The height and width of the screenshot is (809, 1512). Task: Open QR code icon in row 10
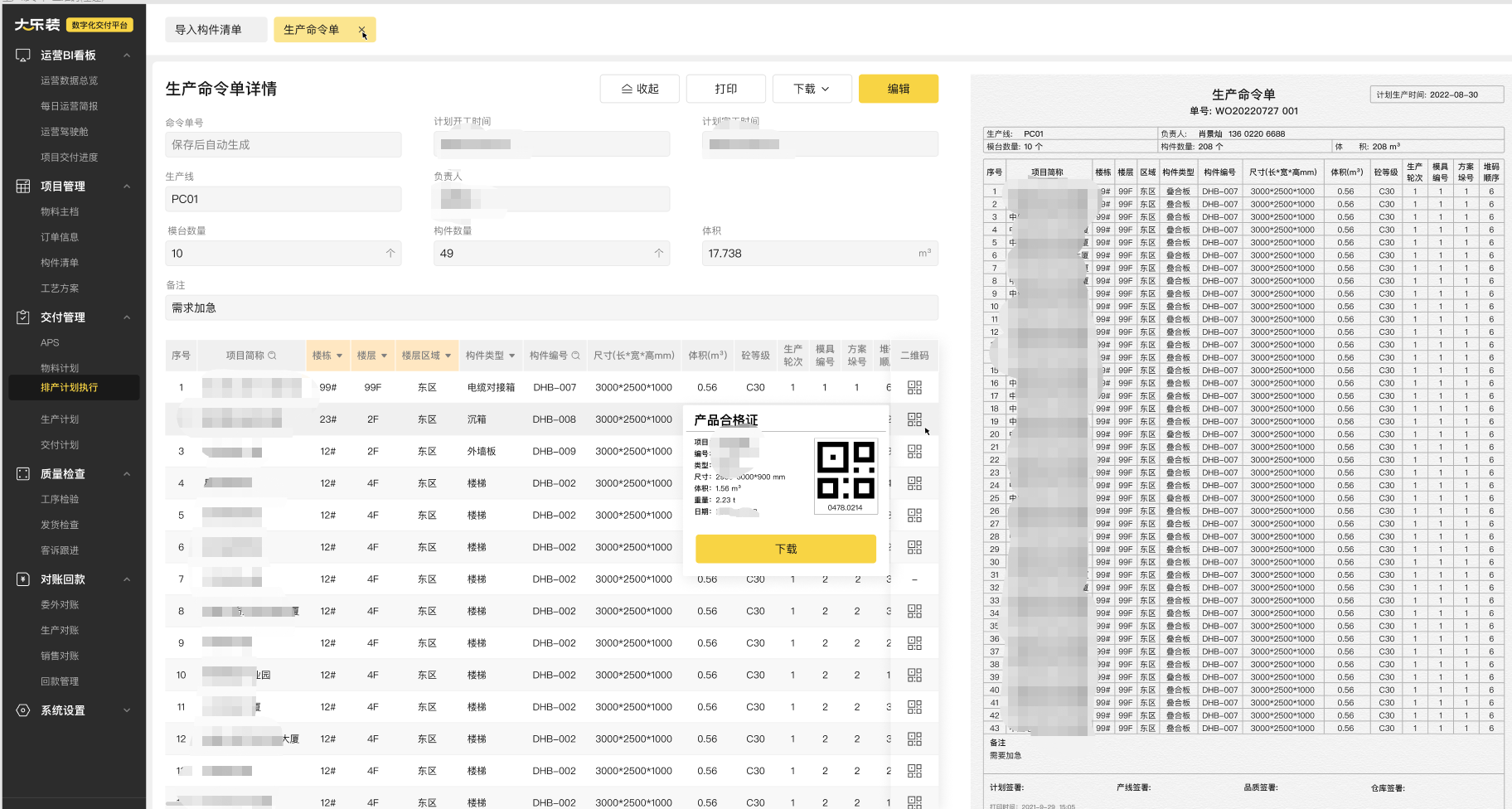[914, 675]
